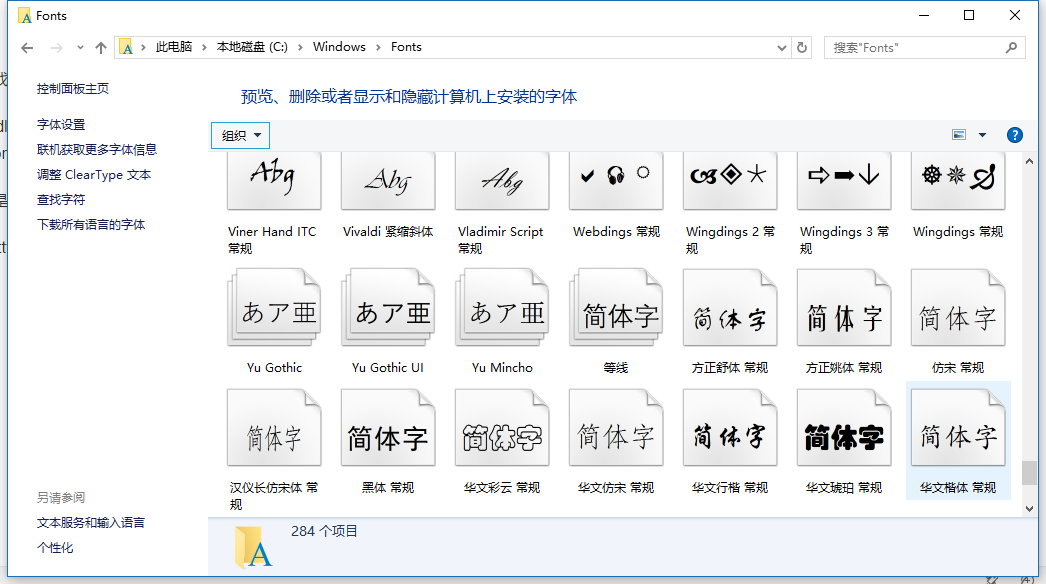The height and width of the screenshot is (584, 1046).
Task: Click the 仿宋 常规 font icon
Action: pos(958,307)
